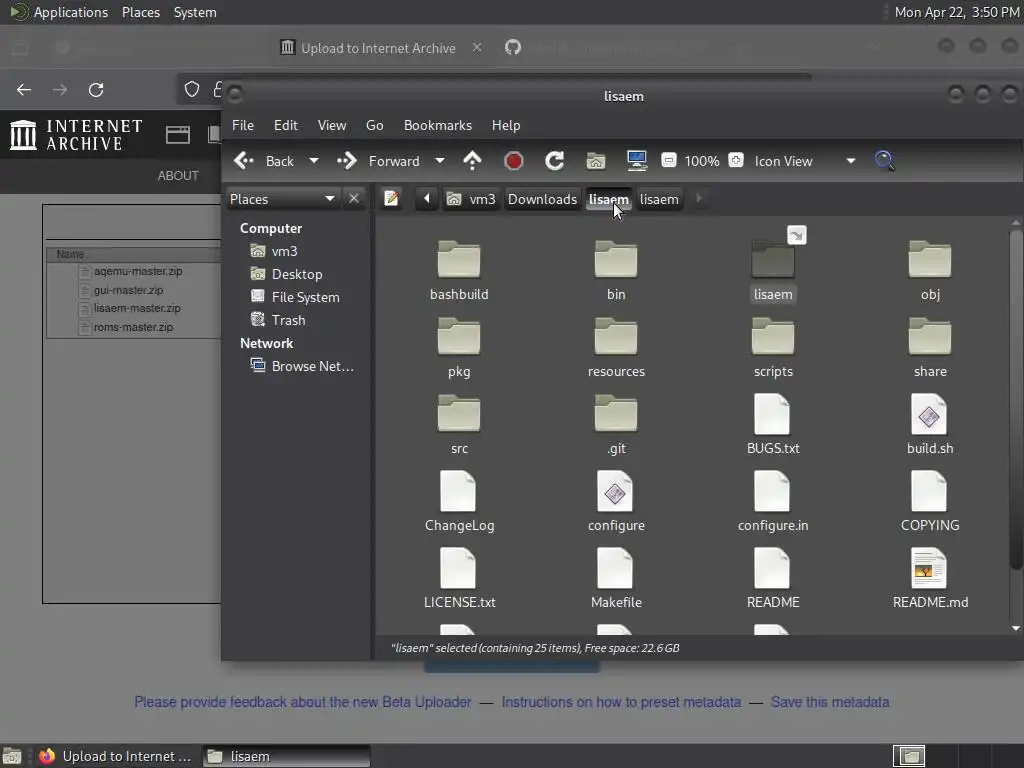The image size is (1024, 768).
Task: Go to Downloads in the path bar
Action: pyautogui.click(x=542, y=199)
